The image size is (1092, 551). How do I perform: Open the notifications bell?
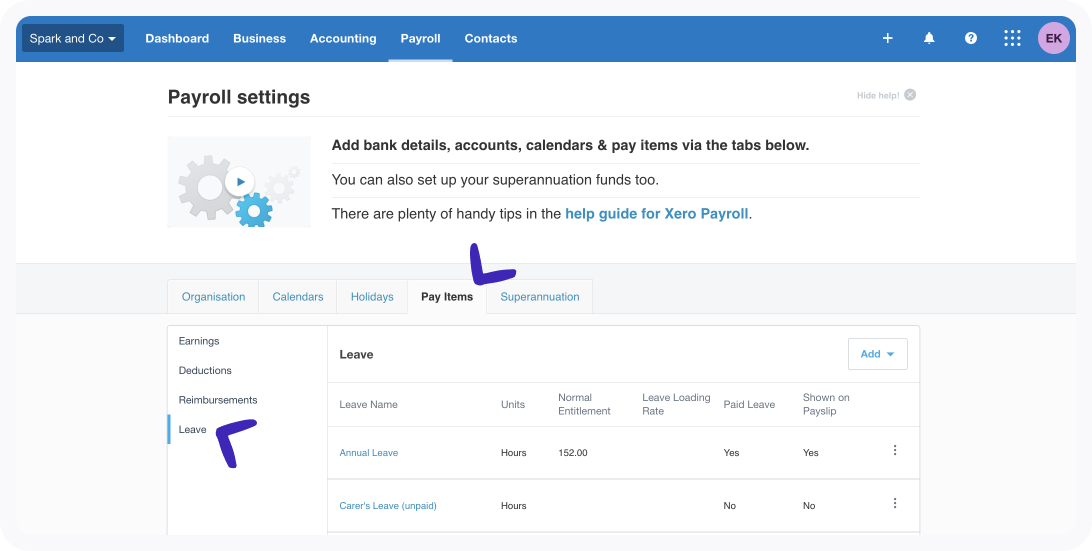coord(929,38)
